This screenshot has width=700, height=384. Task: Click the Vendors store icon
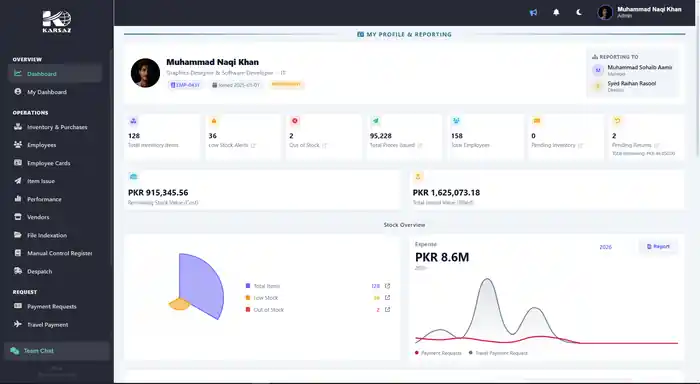(x=18, y=217)
